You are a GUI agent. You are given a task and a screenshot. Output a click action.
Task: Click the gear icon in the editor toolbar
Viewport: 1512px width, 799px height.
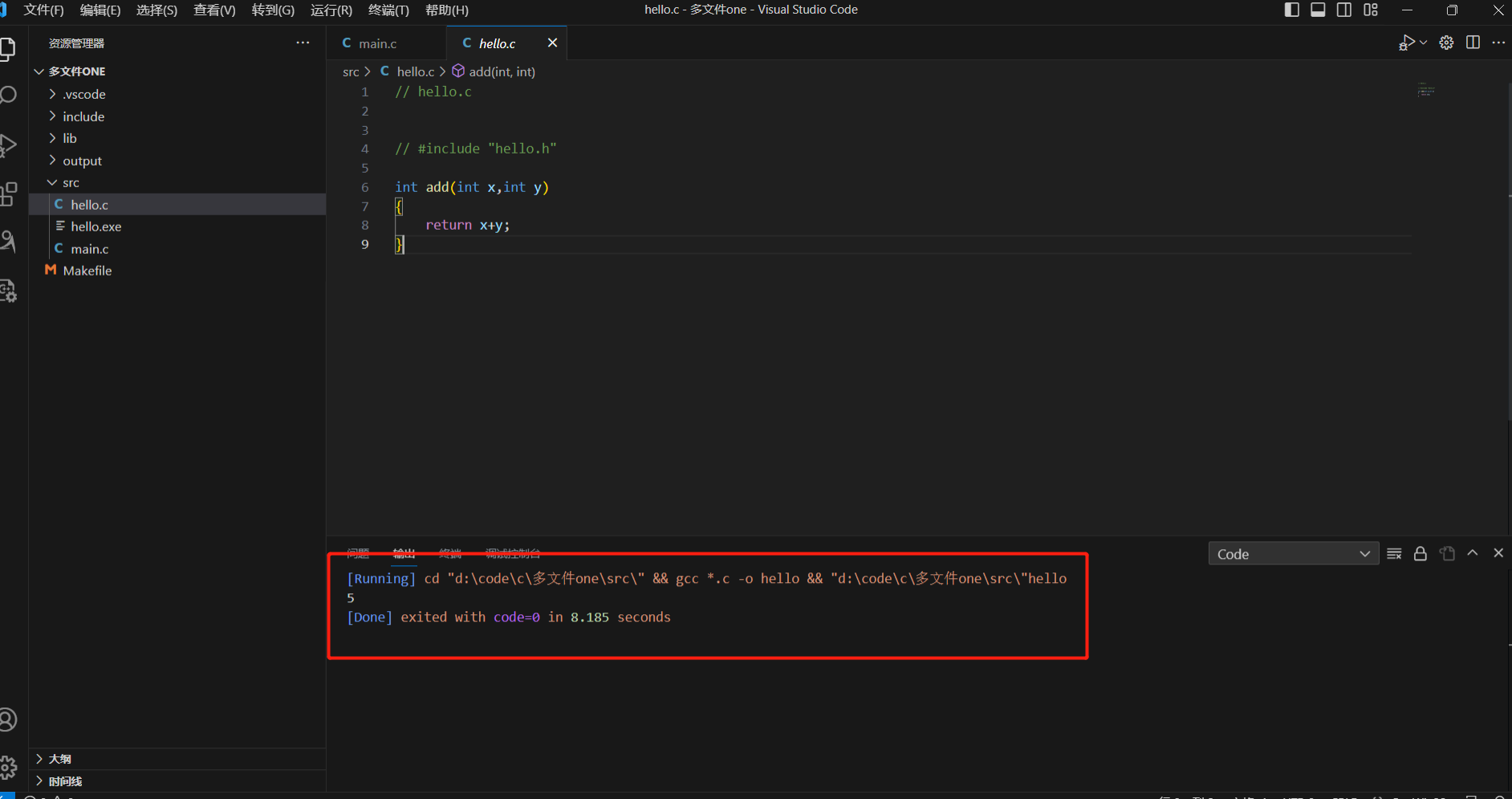tap(1446, 43)
